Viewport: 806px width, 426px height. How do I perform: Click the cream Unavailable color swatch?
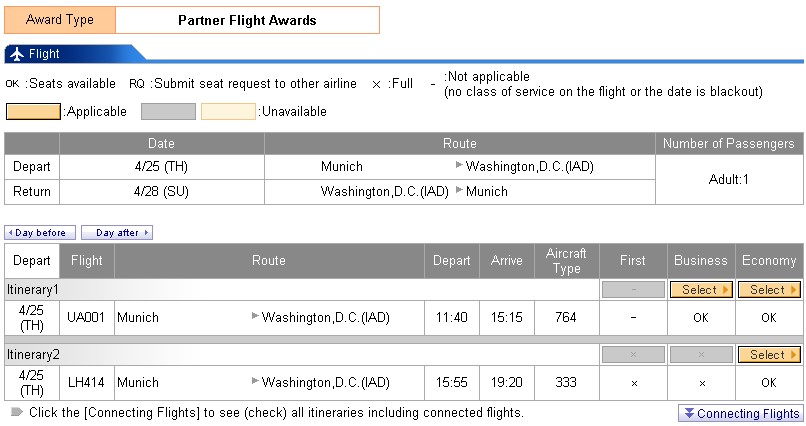[x=228, y=111]
